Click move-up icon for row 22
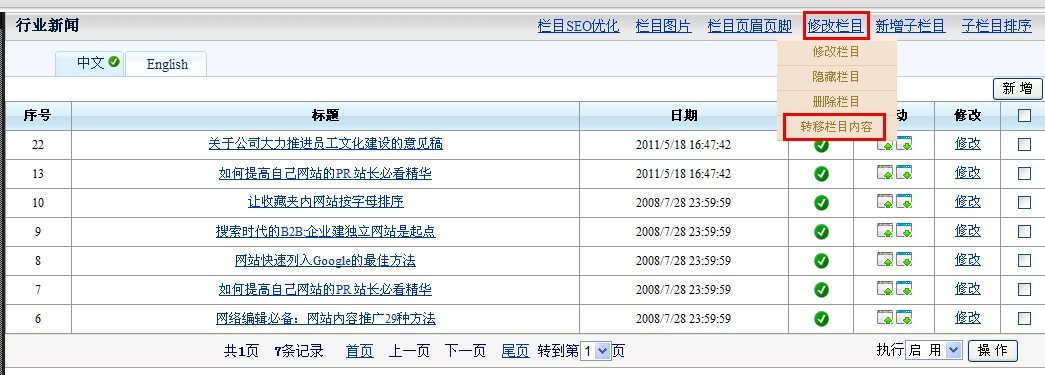Image resolution: width=1045 pixels, height=375 pixels. click(885, 143)
